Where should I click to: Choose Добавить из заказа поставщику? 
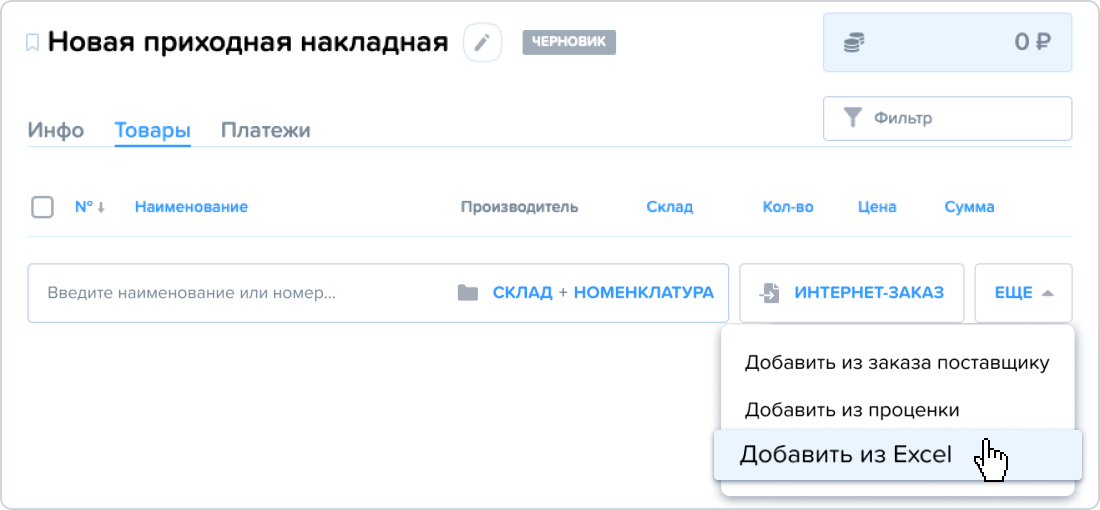[897, 363]
